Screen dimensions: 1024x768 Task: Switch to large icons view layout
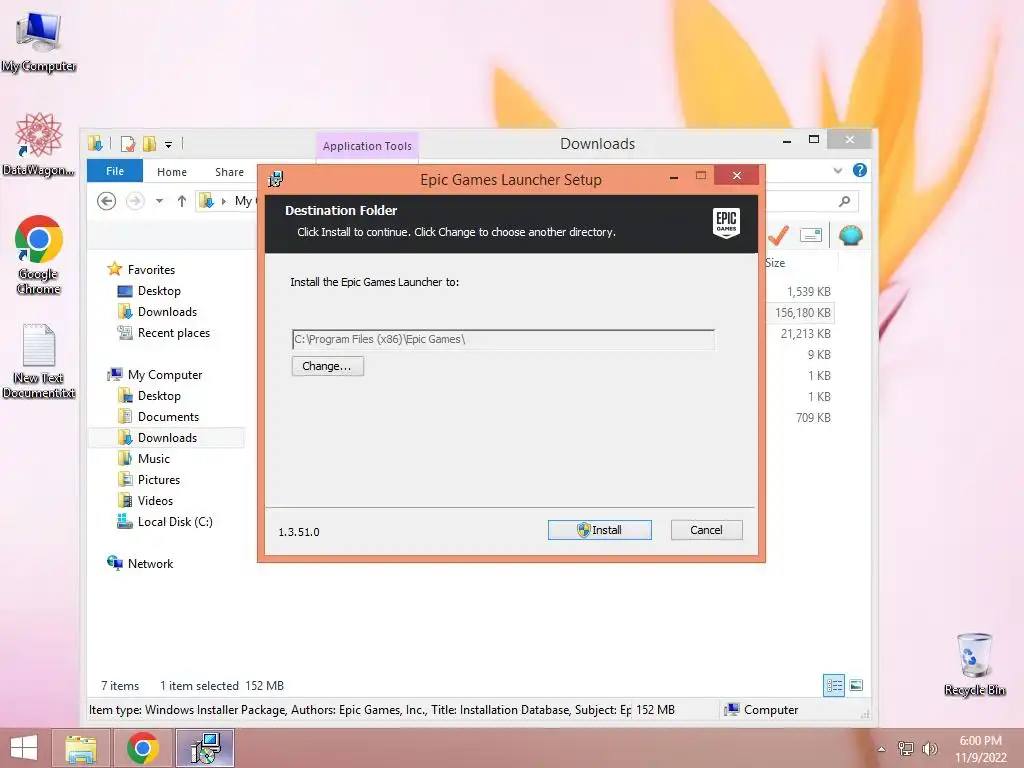click(856, 685)
